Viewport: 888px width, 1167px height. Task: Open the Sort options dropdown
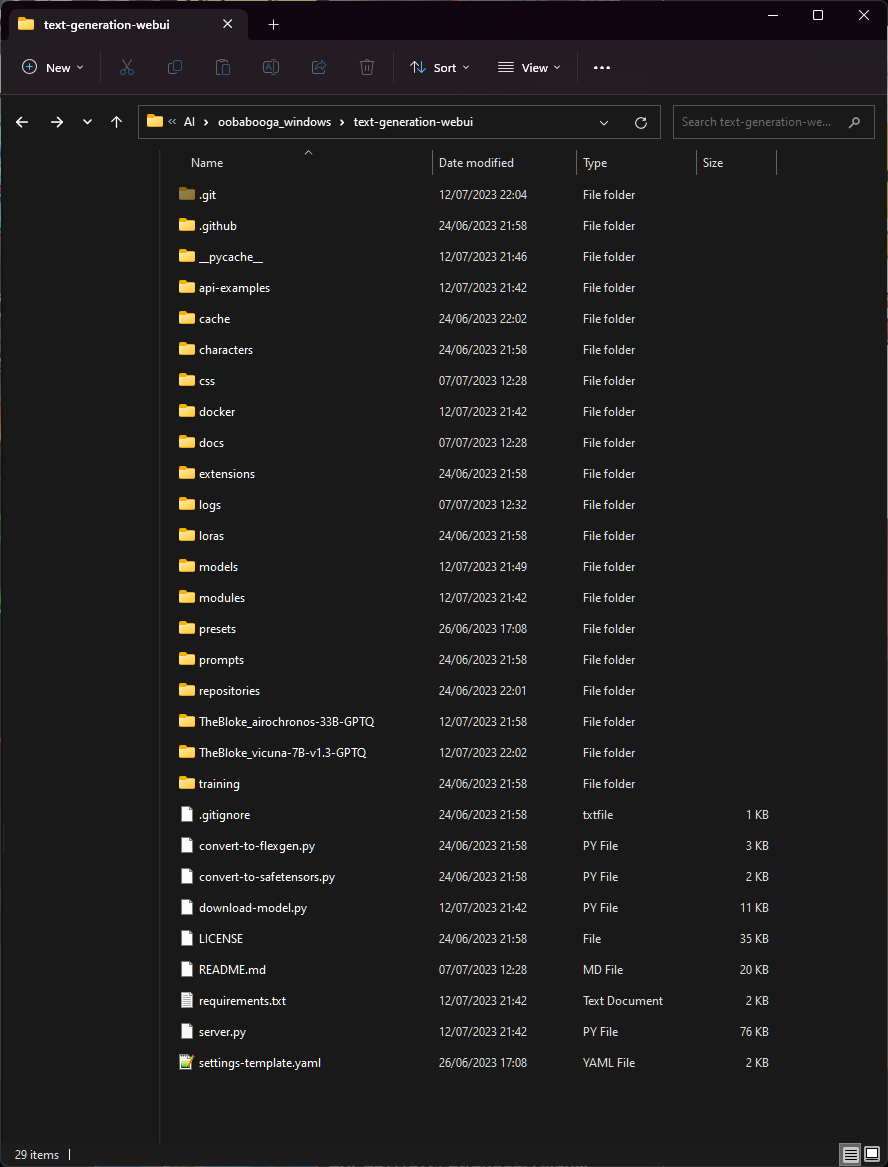click(441, 67)
